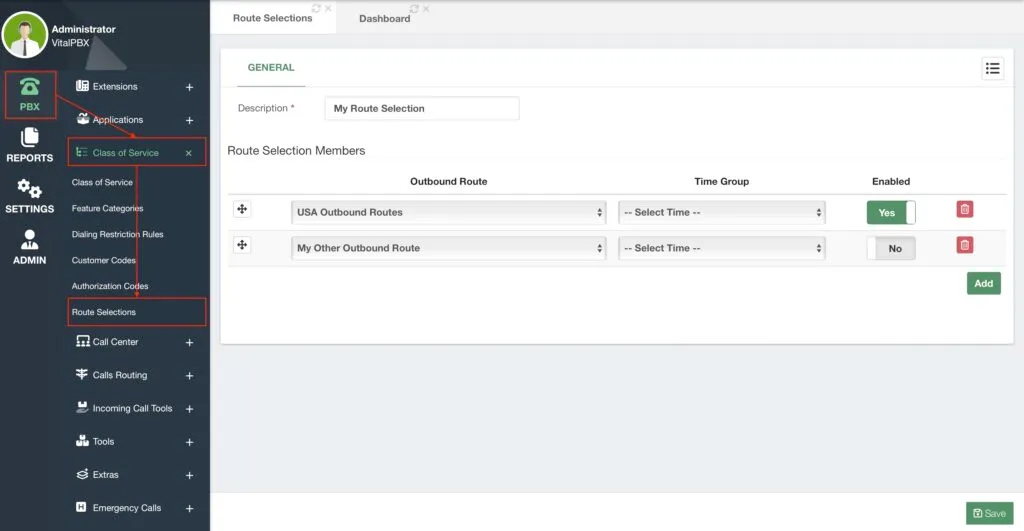Collapse the Class of Service menu
1024x531 pixels.
click(189, 153)
